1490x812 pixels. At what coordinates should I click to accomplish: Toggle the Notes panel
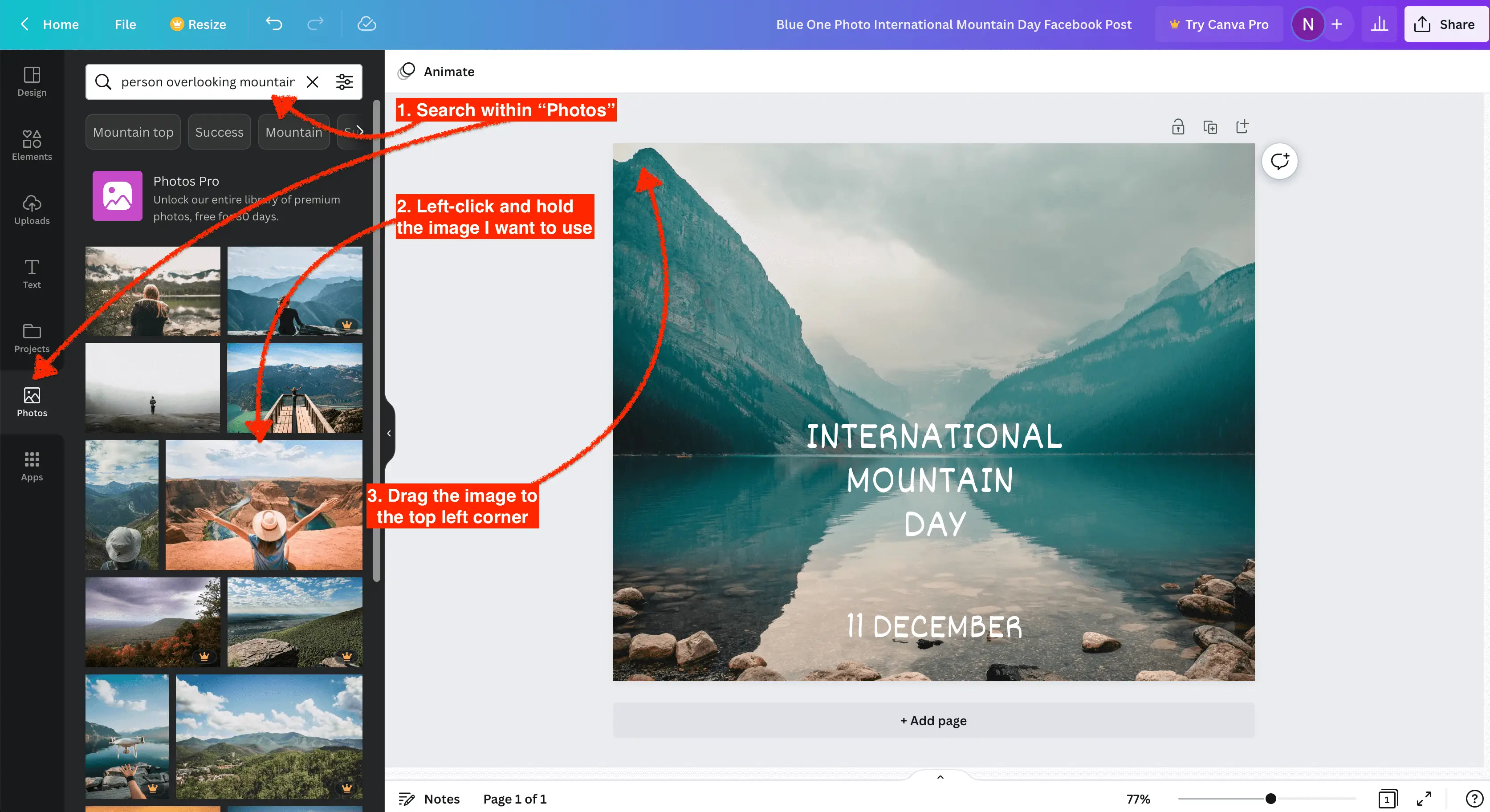click(428, 799)
